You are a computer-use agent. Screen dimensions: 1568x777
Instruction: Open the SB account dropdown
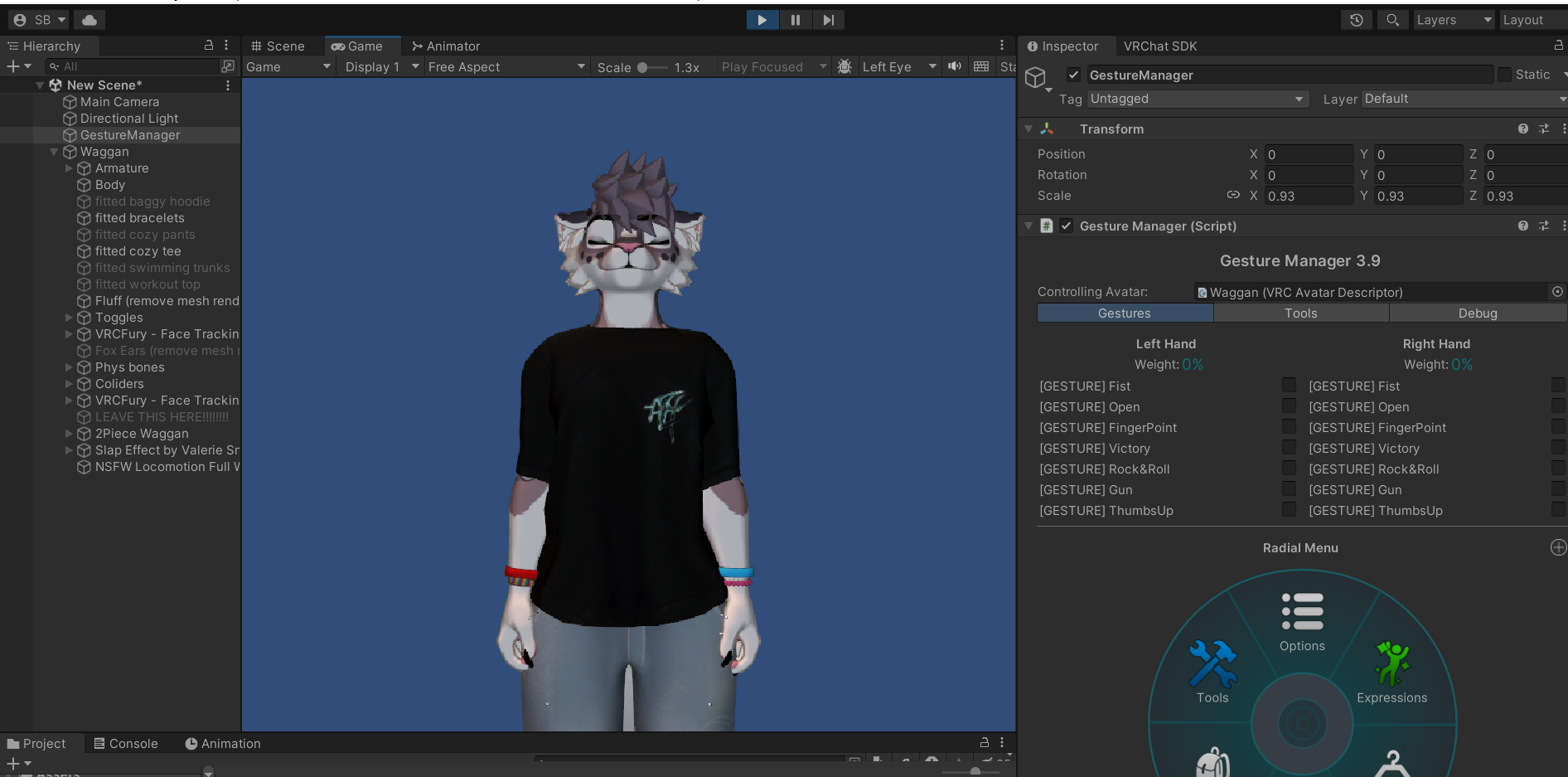pyautogui.click(x=39, y=20)
